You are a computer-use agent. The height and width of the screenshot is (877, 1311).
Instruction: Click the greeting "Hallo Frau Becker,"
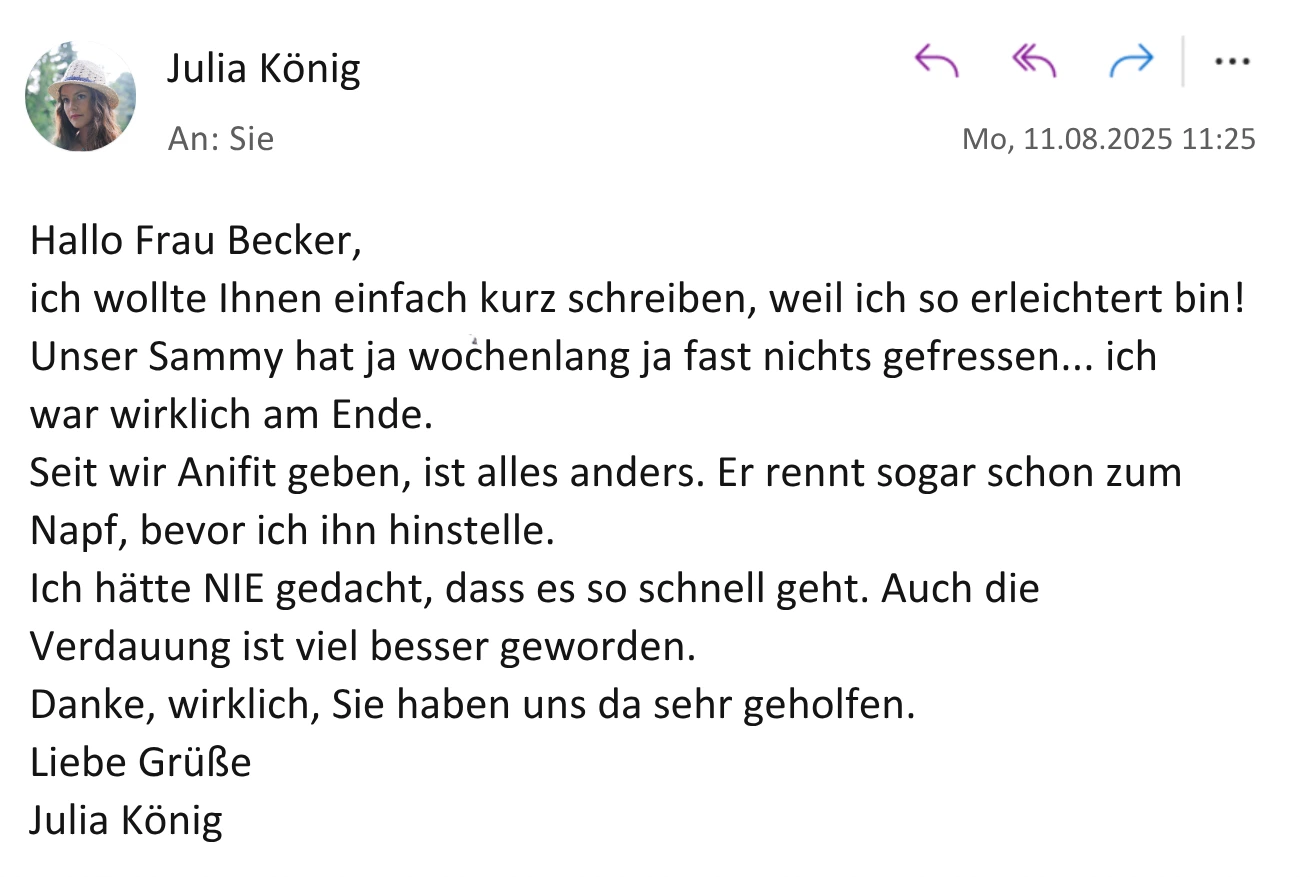point(195,241)
